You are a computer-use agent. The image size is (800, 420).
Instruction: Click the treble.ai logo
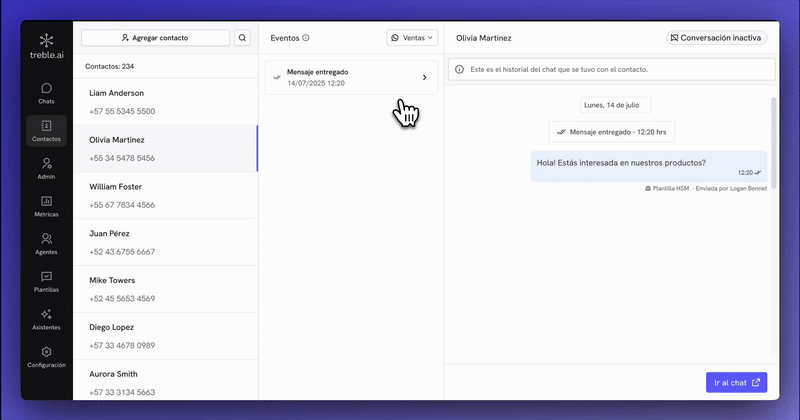point(46,46)
